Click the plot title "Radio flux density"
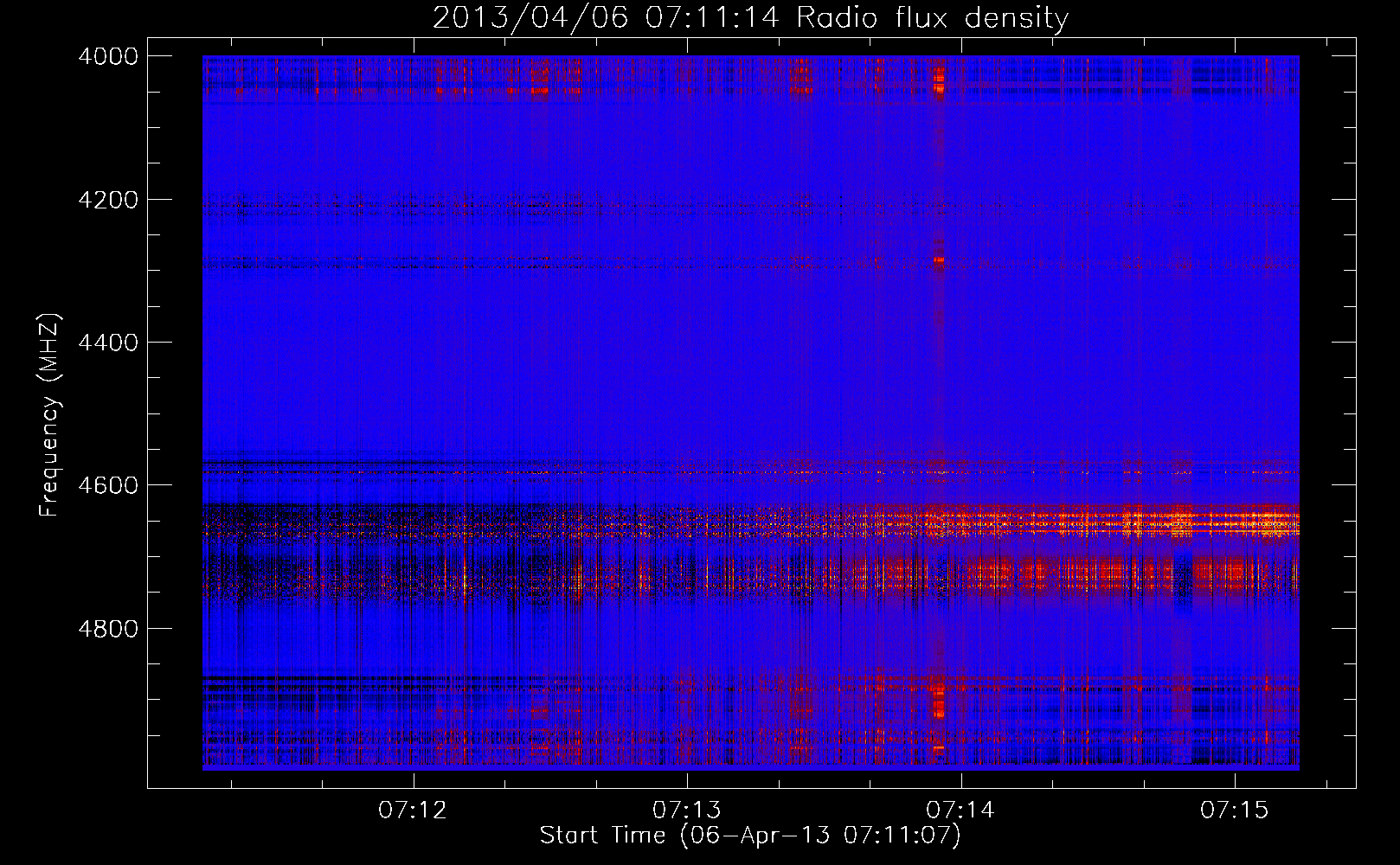The image size is (1400, 865). point(932,18)
